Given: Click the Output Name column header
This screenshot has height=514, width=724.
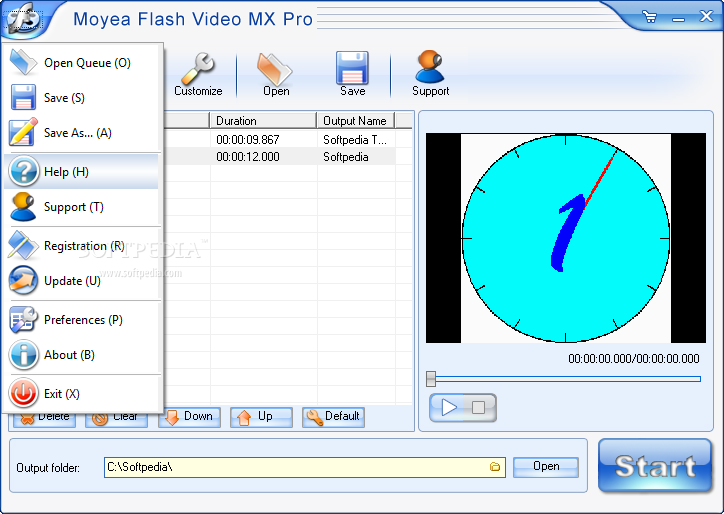Looking at the screenshot, I should point(356,121).
